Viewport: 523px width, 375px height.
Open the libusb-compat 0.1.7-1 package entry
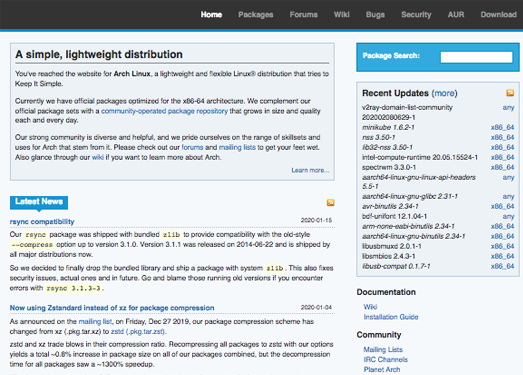(x=396, y=266)
